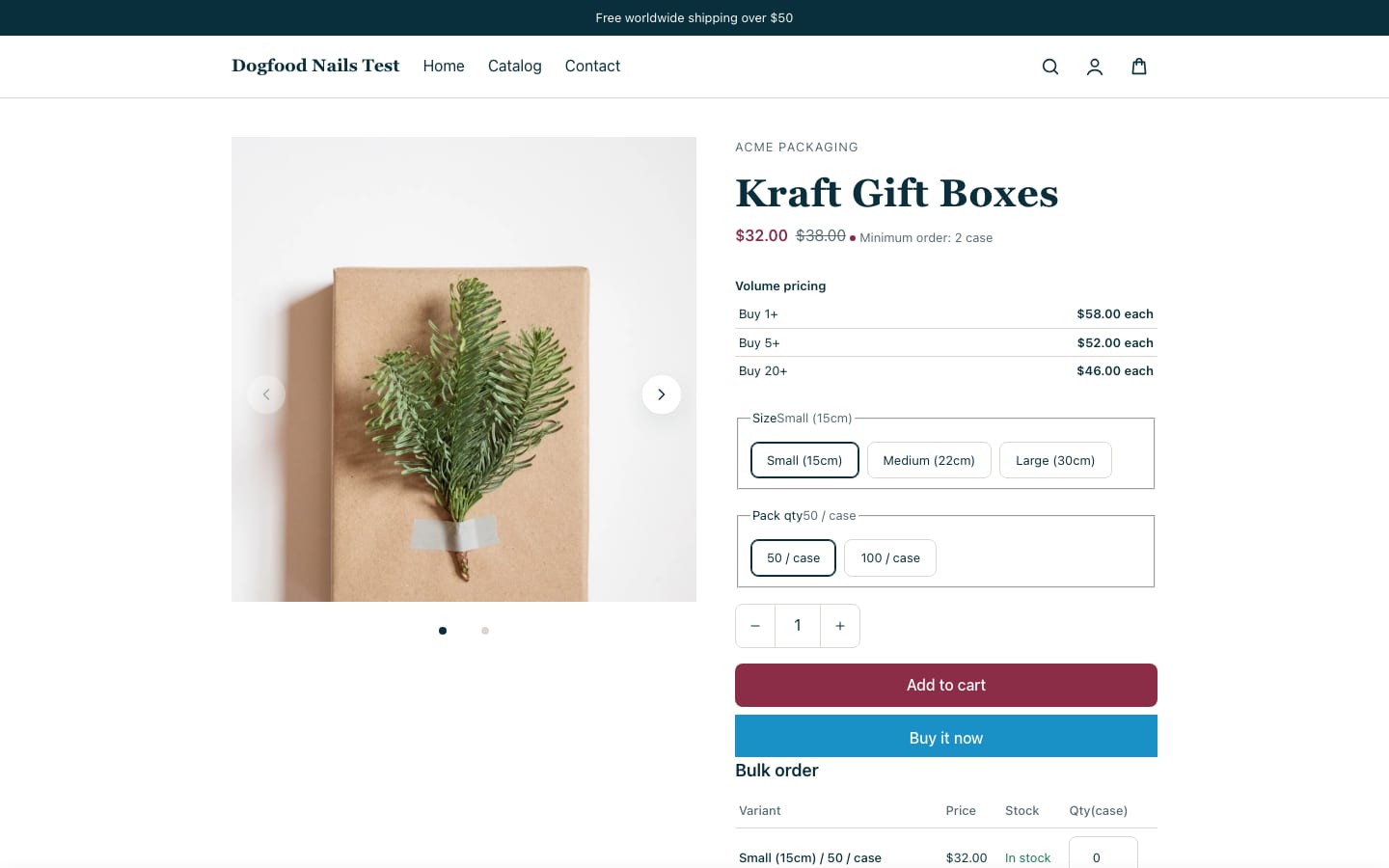Show previous product image with left arrow
This screenshot has height=868, width=1389.
[x=266, y=394]
